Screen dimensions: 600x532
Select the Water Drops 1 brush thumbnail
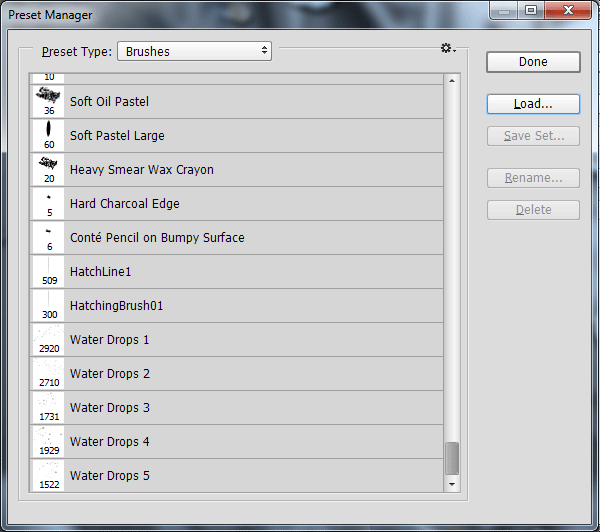[48, 340]
